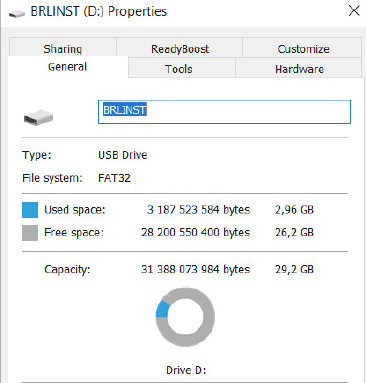Viewport: 366px width, 383px height.
Task: Click the '29,2 GB' capacity size
Action: (x=294, y=269)
